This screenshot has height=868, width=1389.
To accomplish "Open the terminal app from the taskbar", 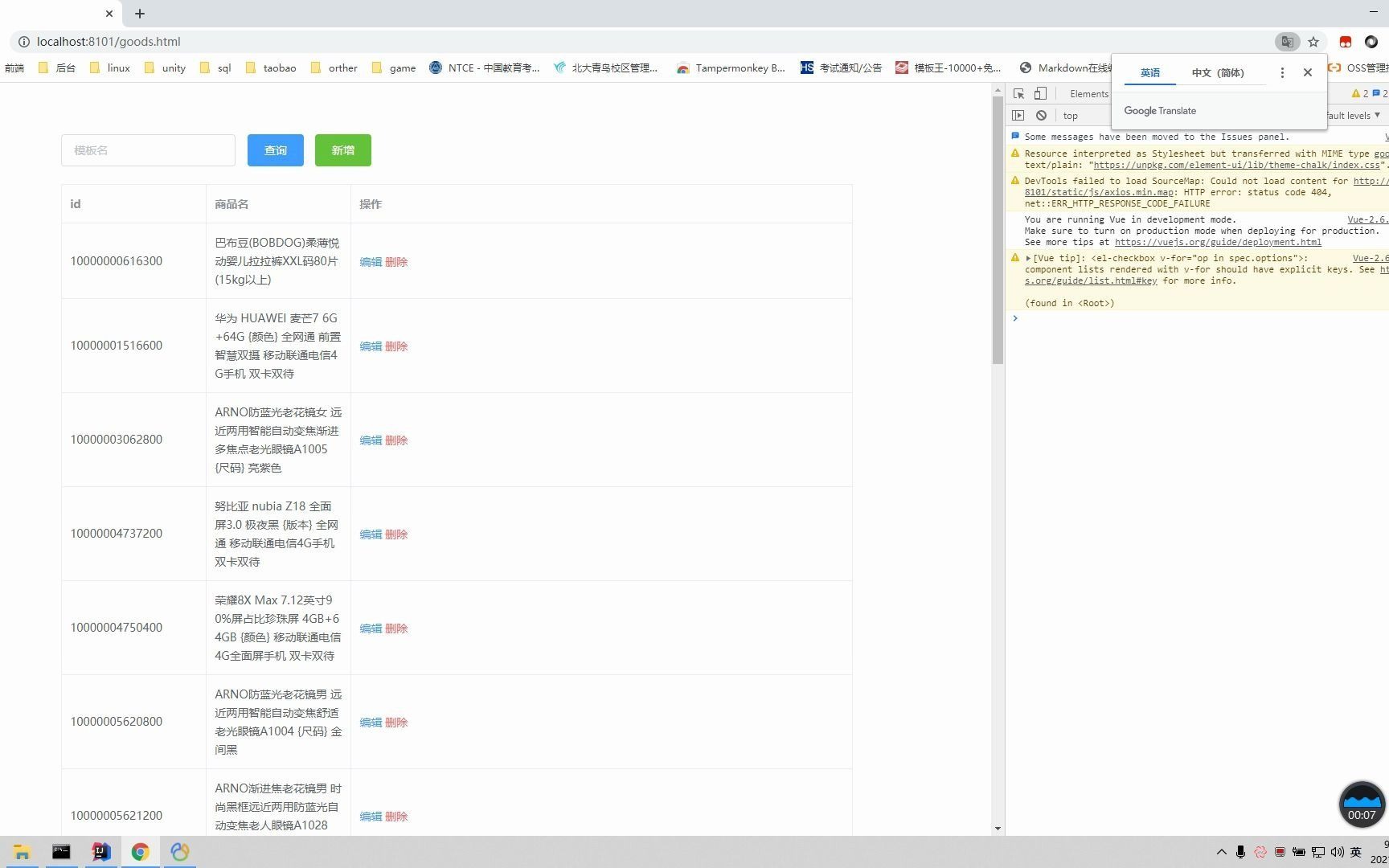I will point(61,852).
